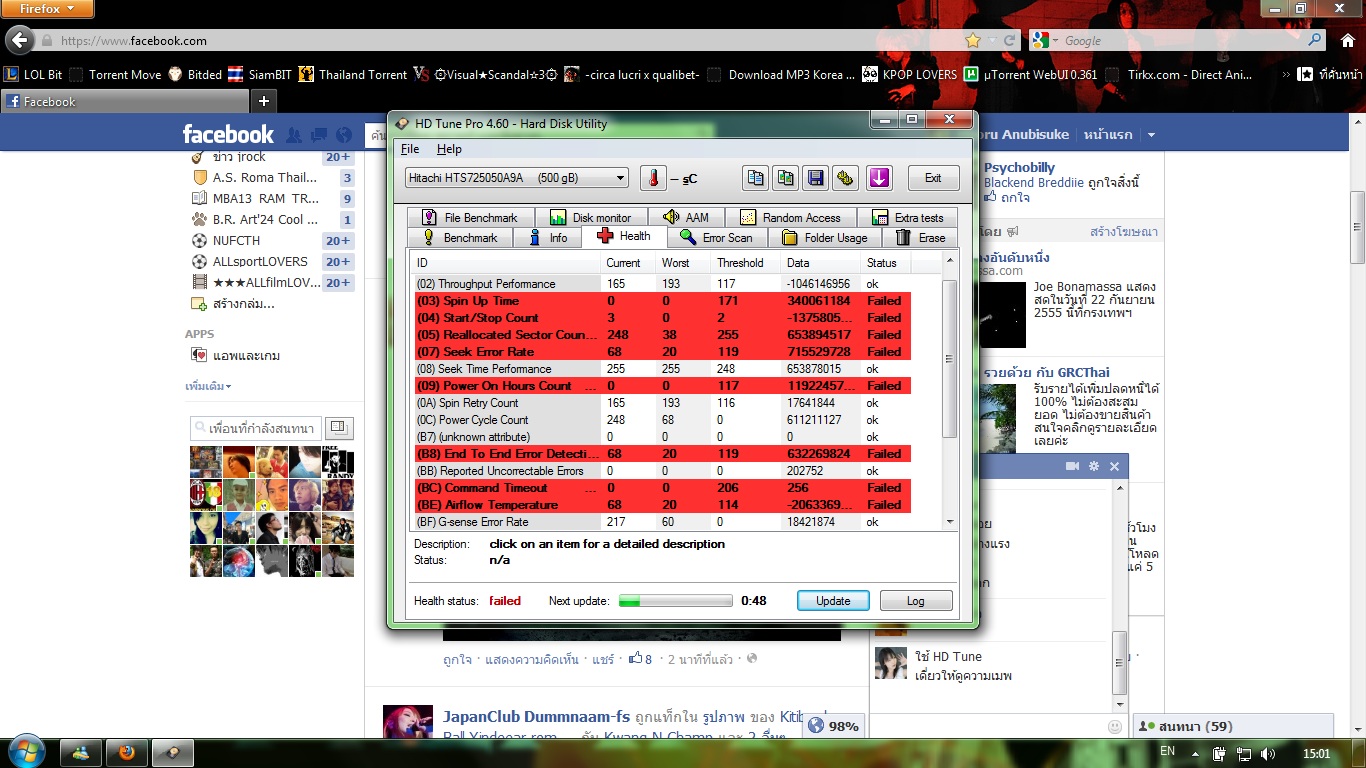Click the Next update progress bar
The width and height of the screenshot is (1366, 768).
pyautogui.click(x=675, y=601)
